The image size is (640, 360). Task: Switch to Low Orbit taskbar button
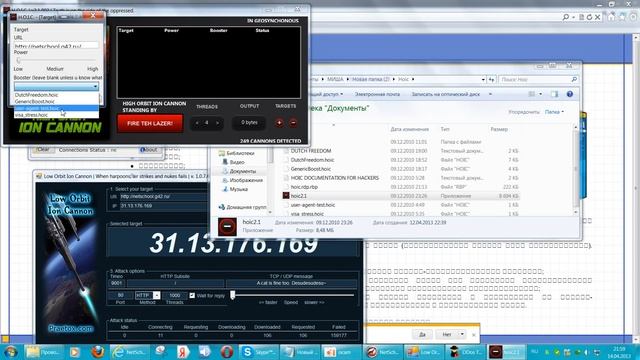coord(424,351)
